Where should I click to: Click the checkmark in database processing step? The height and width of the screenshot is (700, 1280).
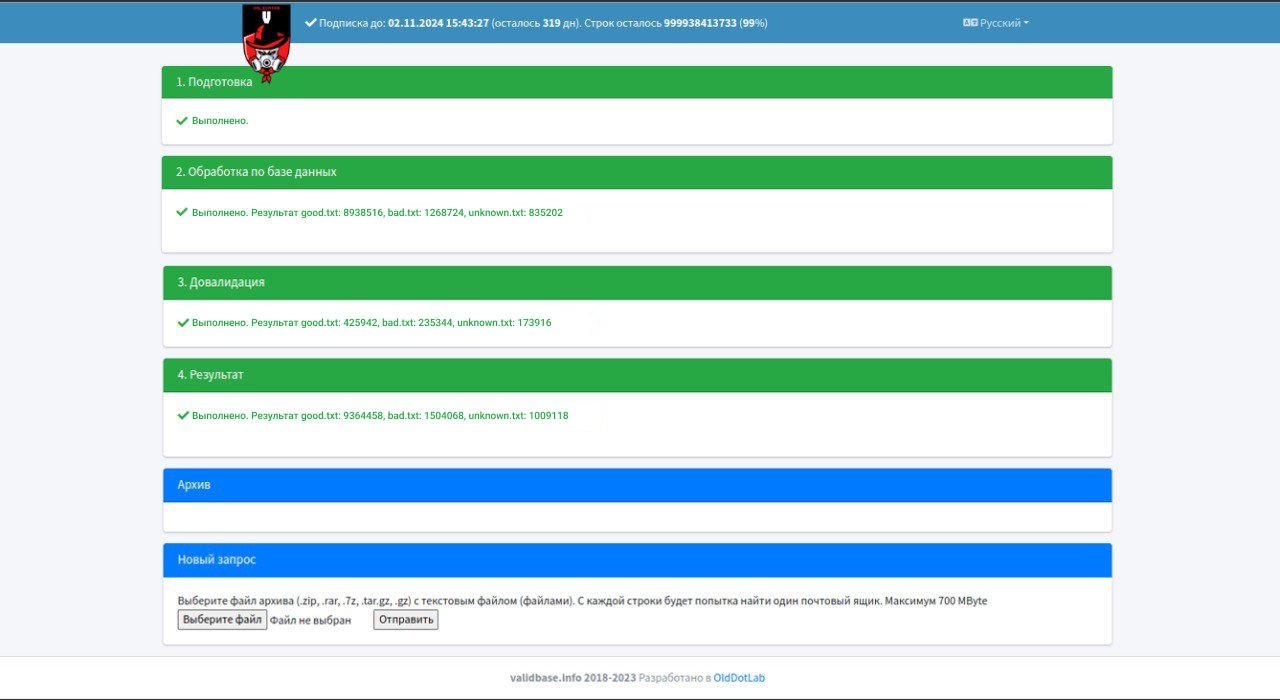(182, 212)
